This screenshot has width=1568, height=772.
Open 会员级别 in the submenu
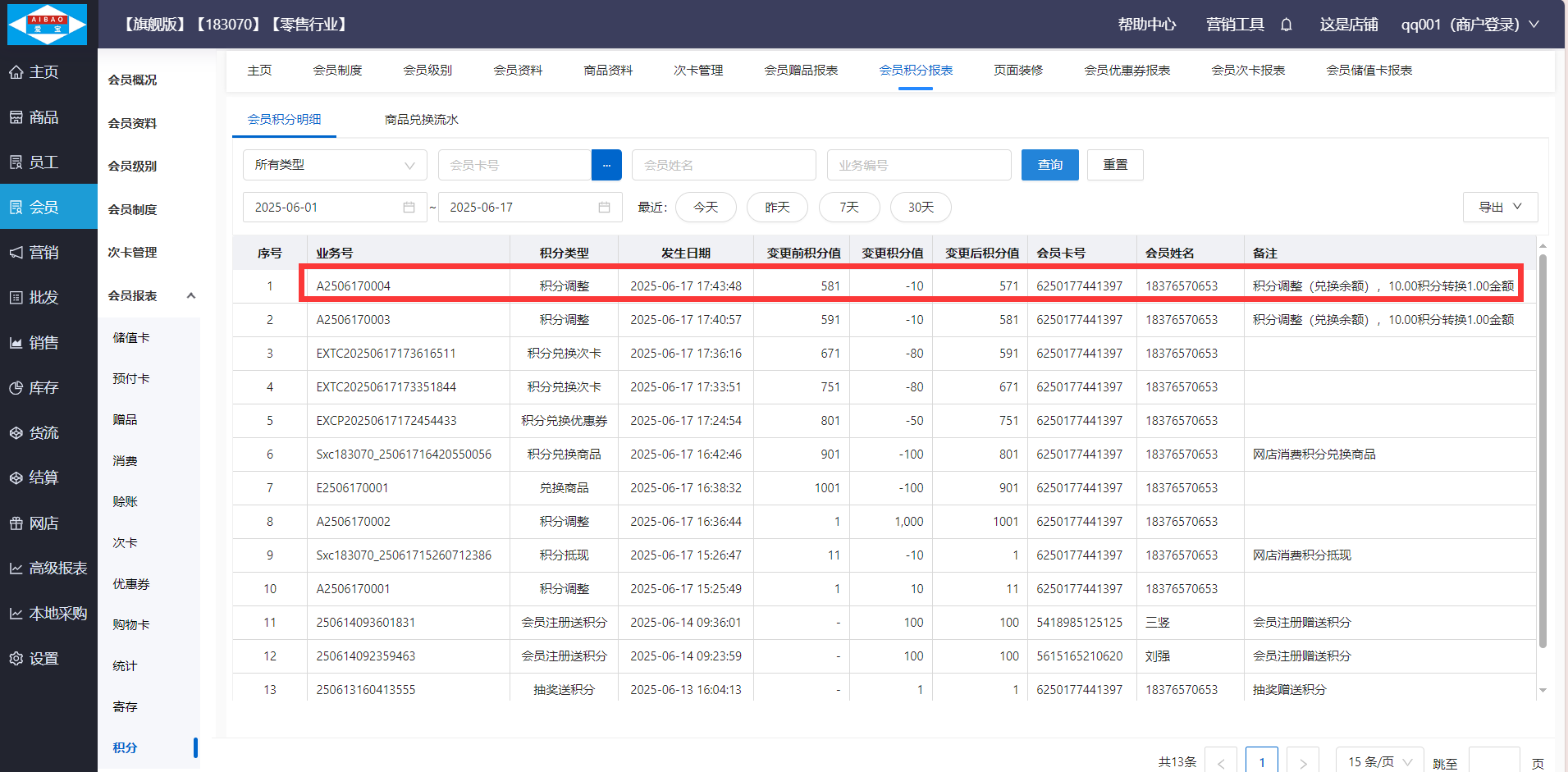click(x=132, y=167)
